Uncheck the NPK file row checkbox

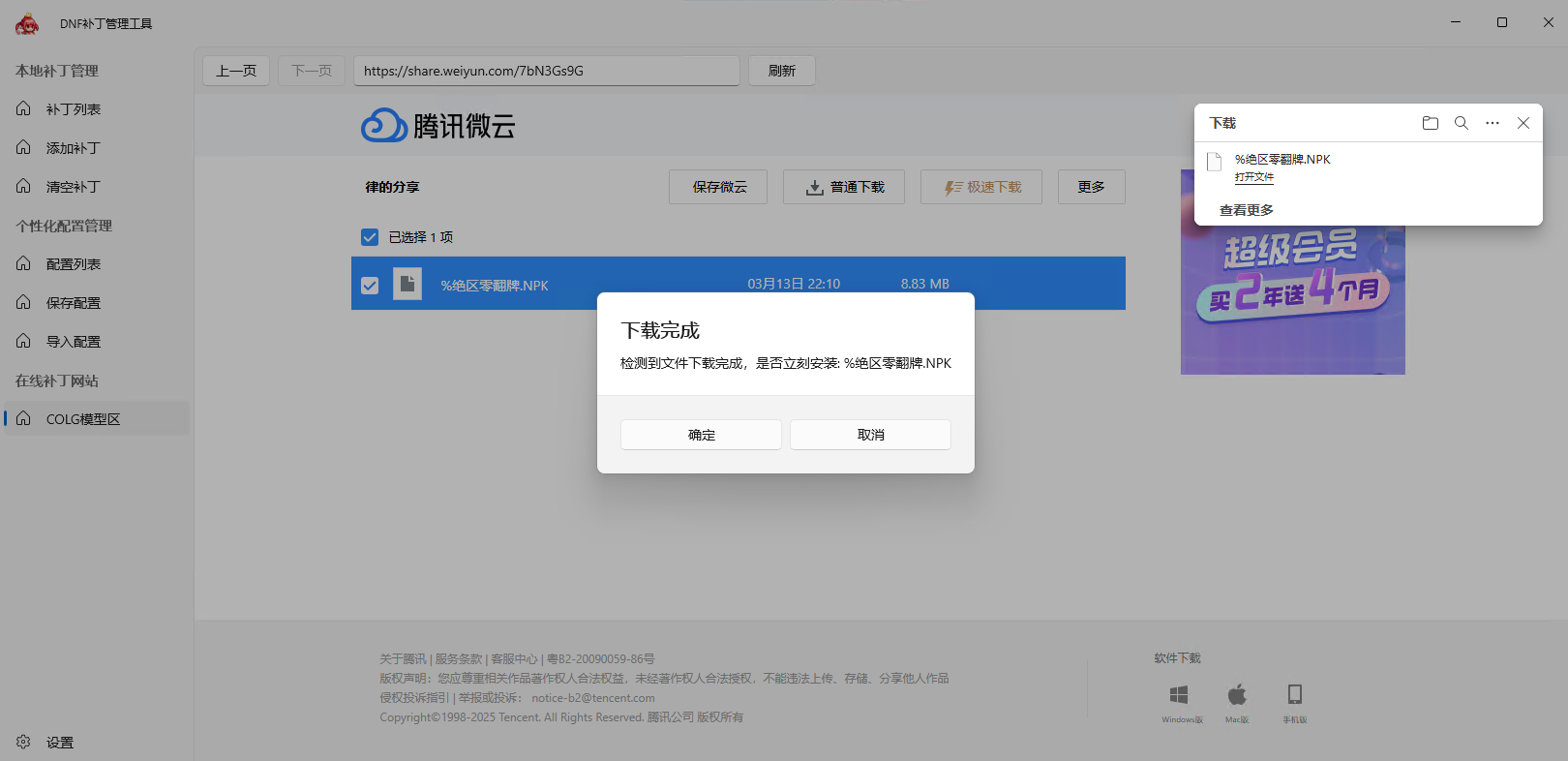pos(370,285)
